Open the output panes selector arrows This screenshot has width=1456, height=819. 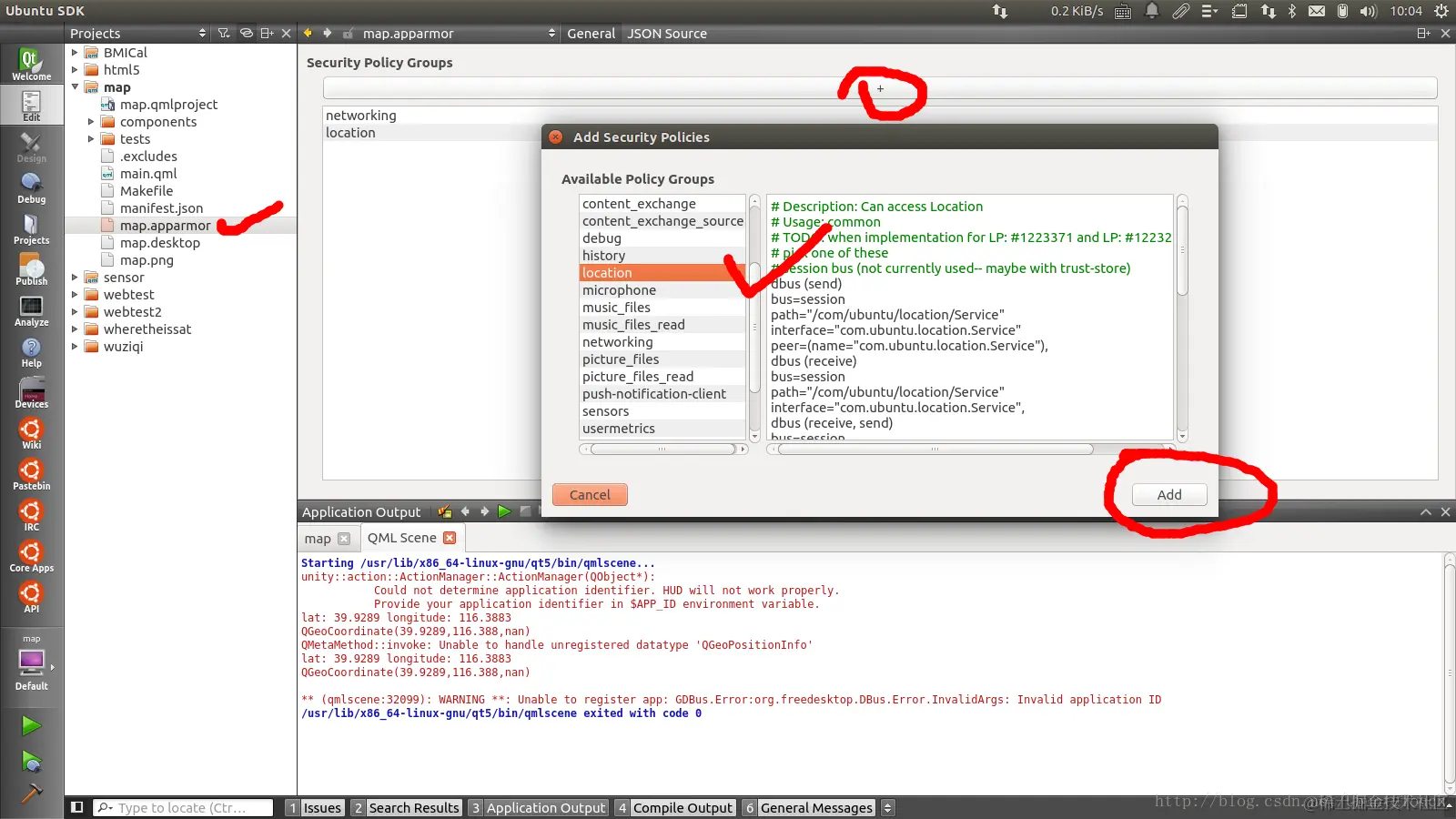(x=888, y=808)
